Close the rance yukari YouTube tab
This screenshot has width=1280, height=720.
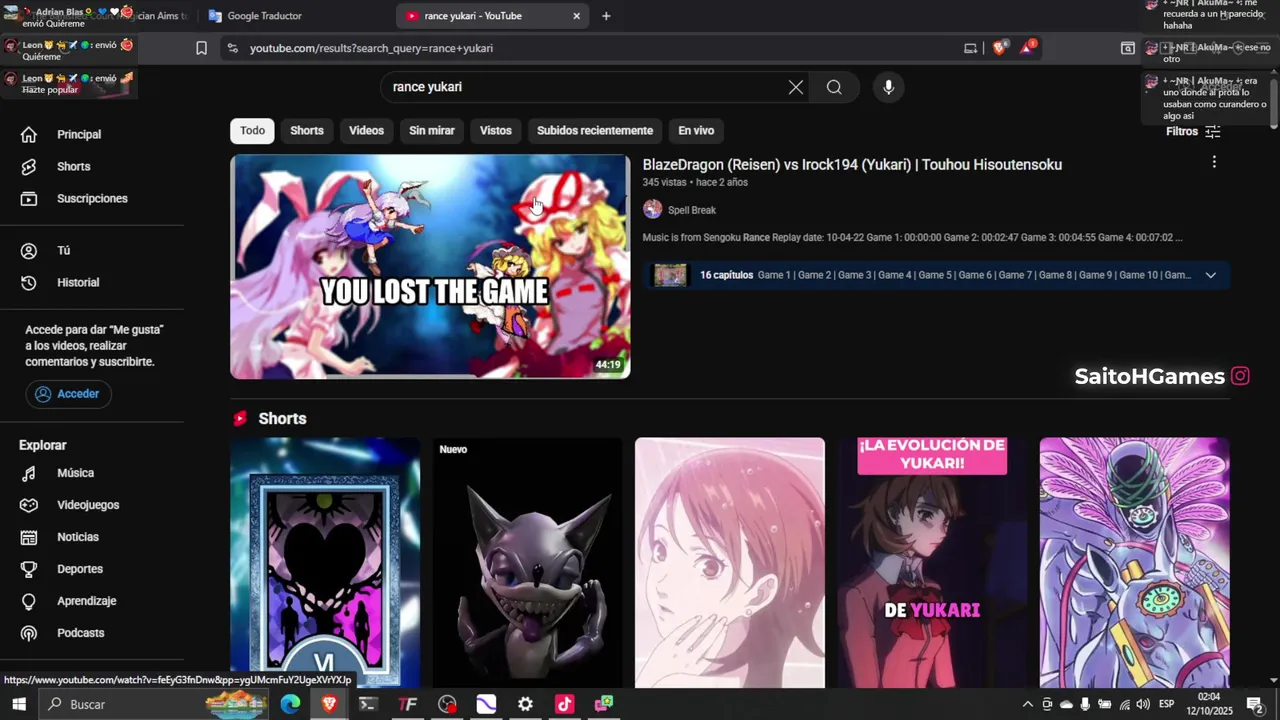click(x=576, y=16)
